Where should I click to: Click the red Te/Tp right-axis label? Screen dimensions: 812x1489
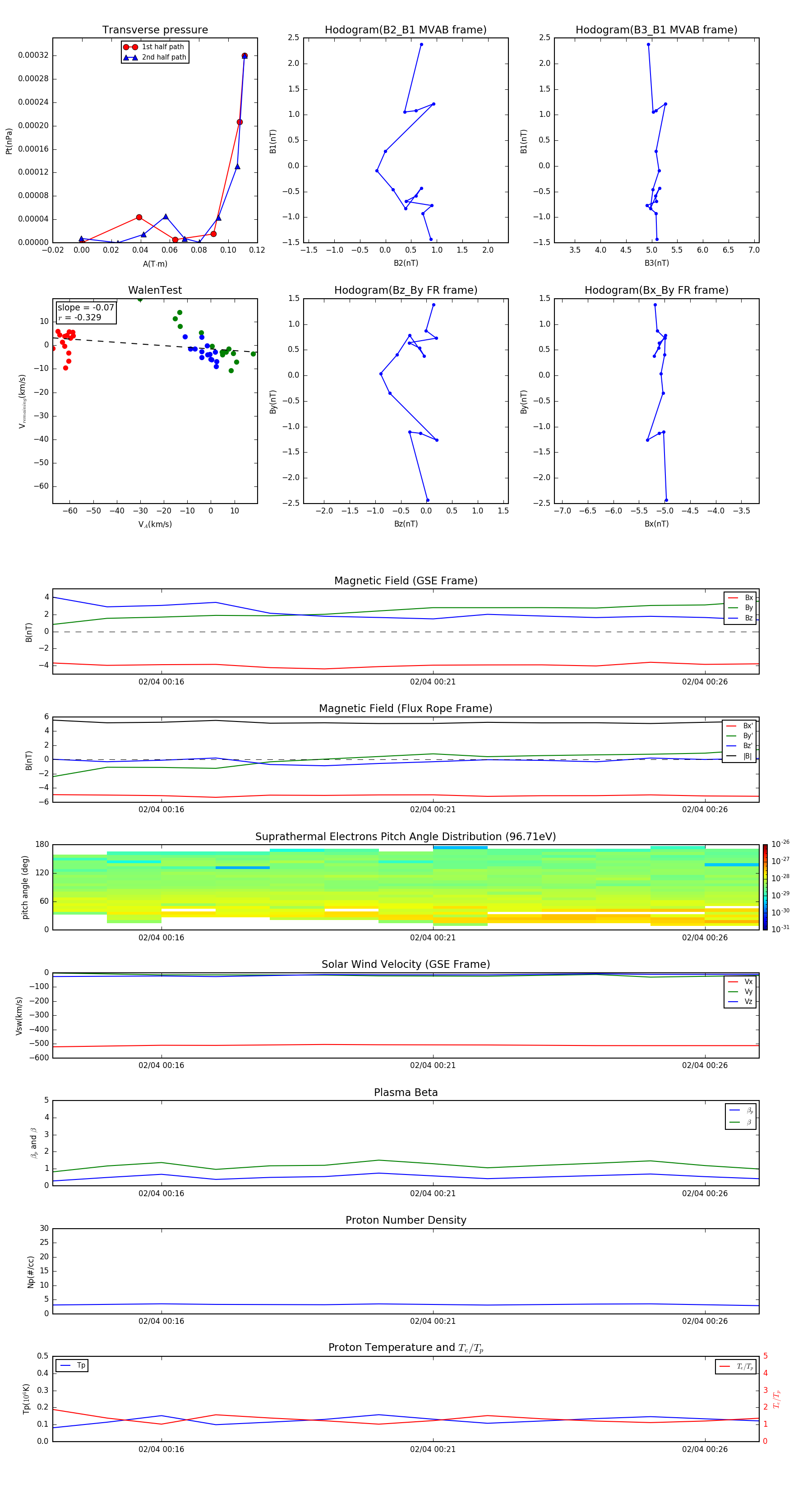(777, 1399)
